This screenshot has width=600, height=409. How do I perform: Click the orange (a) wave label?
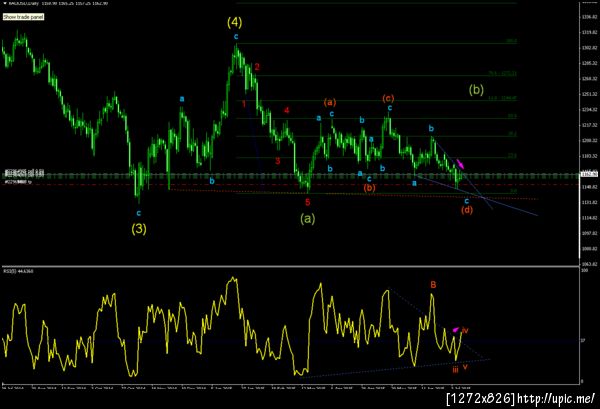(330, 102)
